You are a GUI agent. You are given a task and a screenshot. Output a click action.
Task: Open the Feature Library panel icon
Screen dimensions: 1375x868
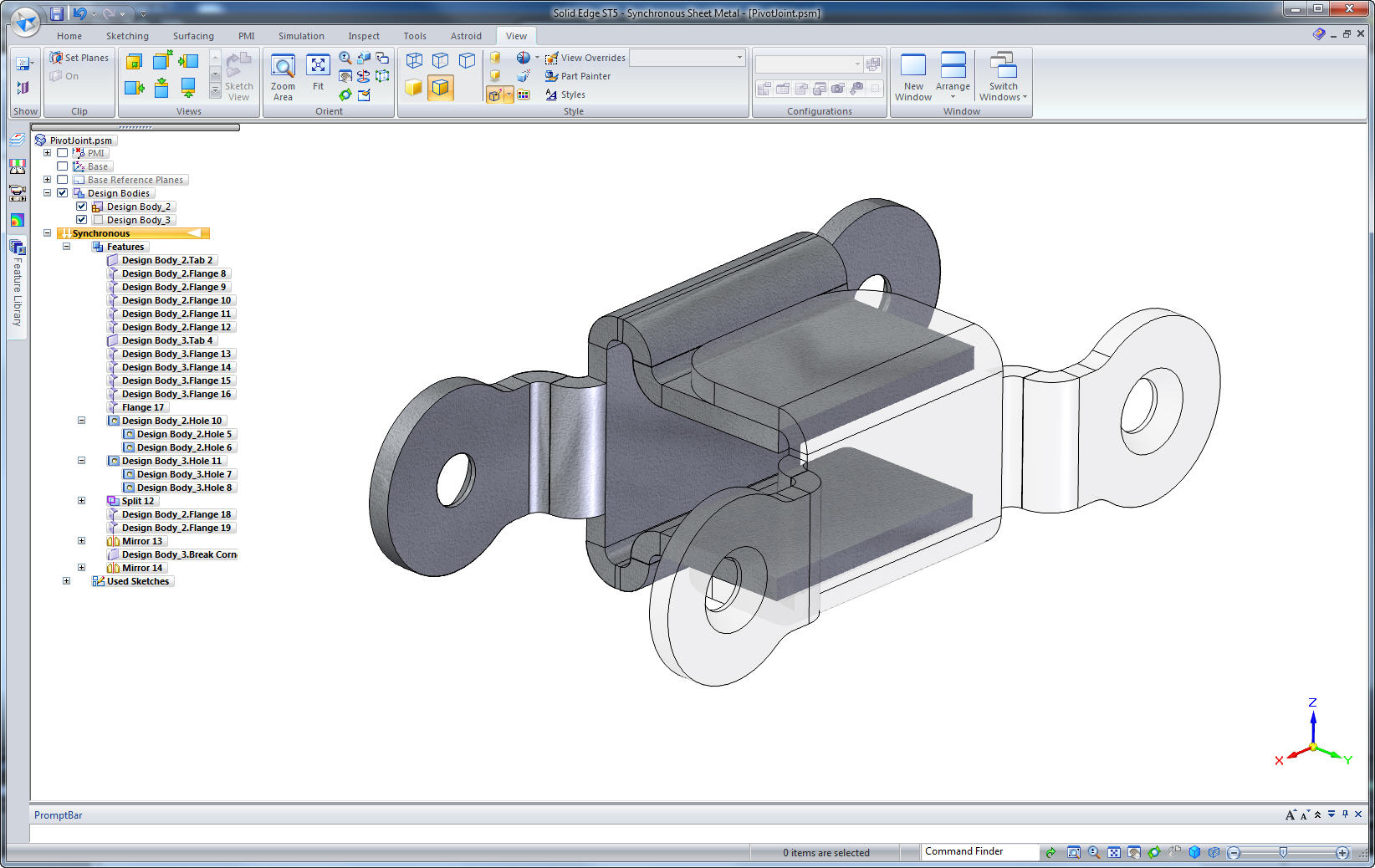pyautogui.click(x=18, y=248)
